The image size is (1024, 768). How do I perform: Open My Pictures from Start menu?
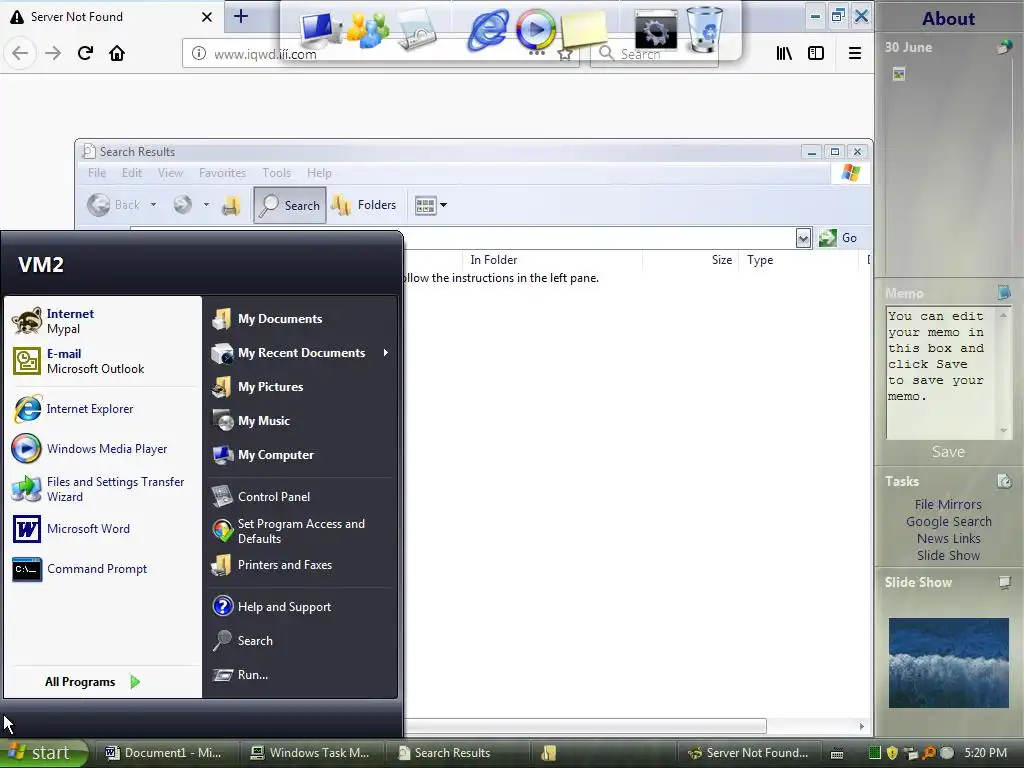pos(300,387)
